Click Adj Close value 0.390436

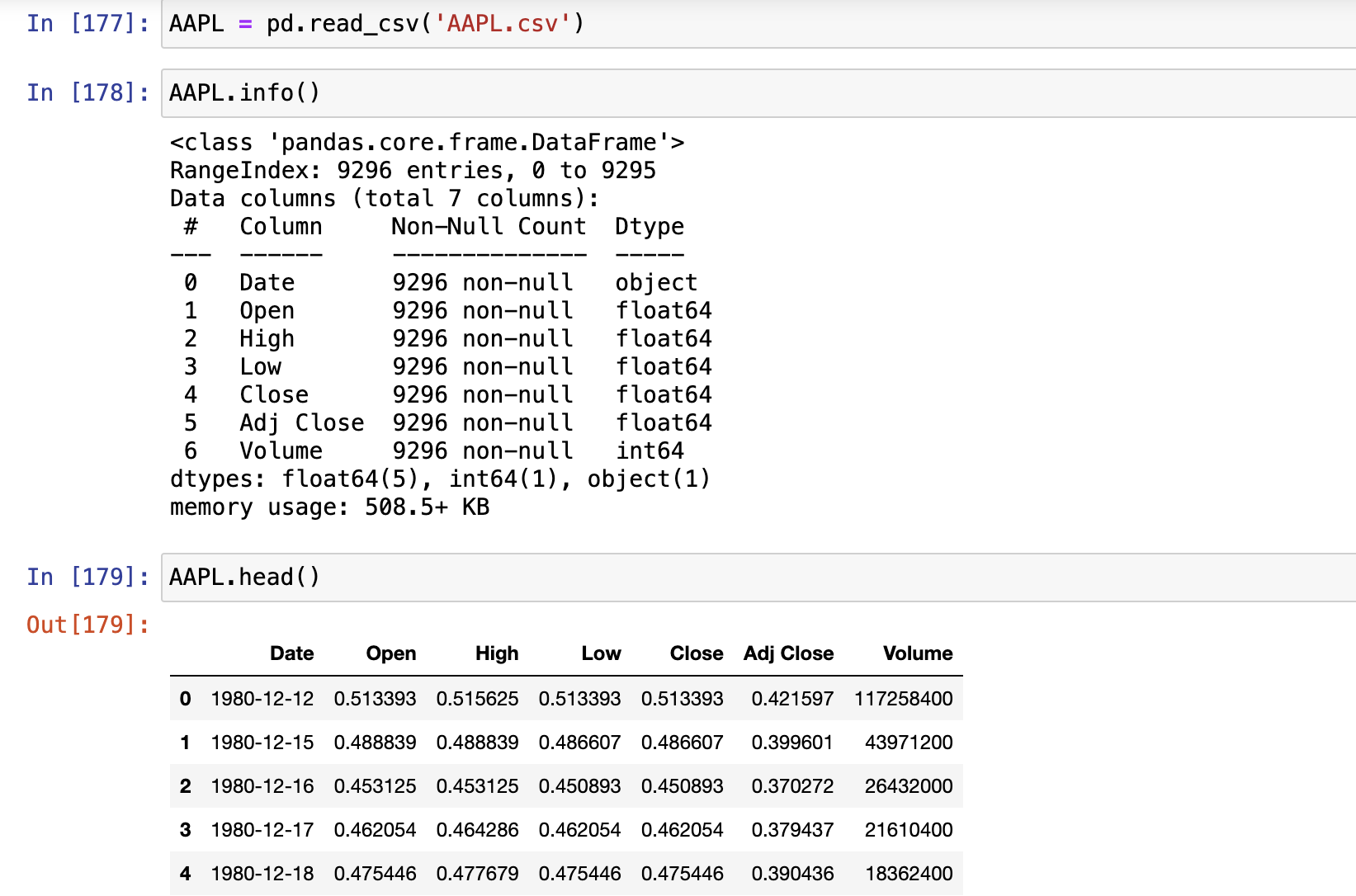792,874
